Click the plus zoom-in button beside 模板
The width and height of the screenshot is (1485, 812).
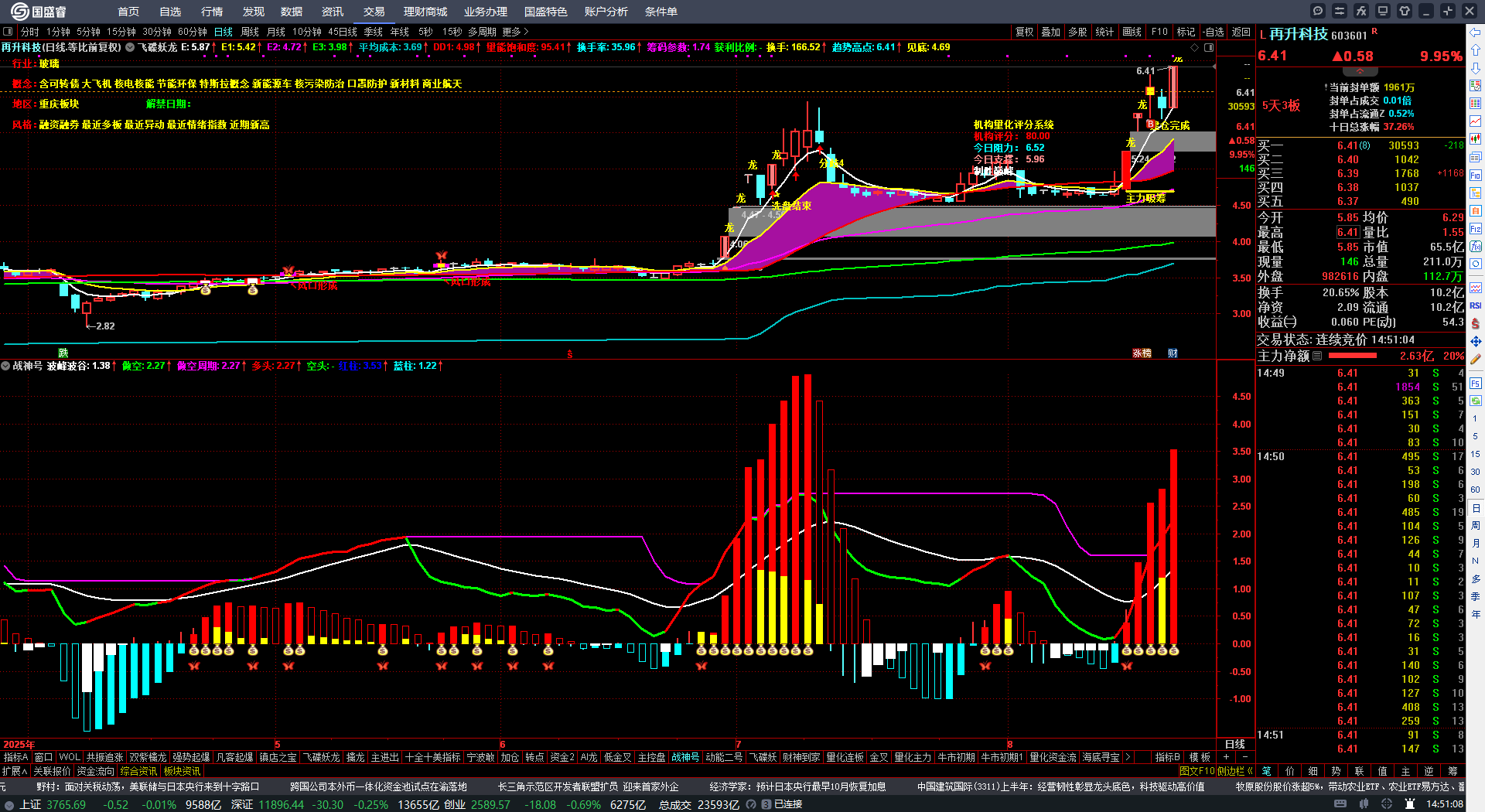[1227, 757]
